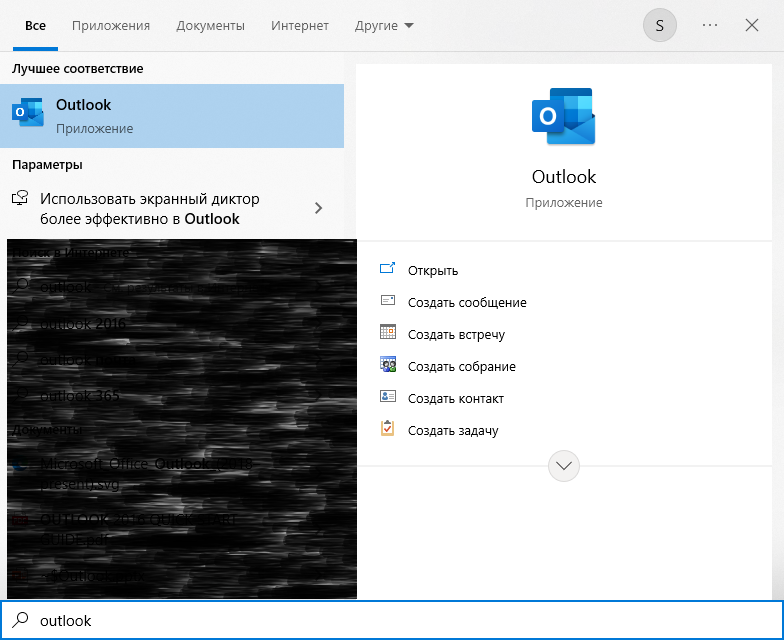784x640 pixels.
Task: Open the Другие dropdown filter
Action: click(x=384, y=26)
